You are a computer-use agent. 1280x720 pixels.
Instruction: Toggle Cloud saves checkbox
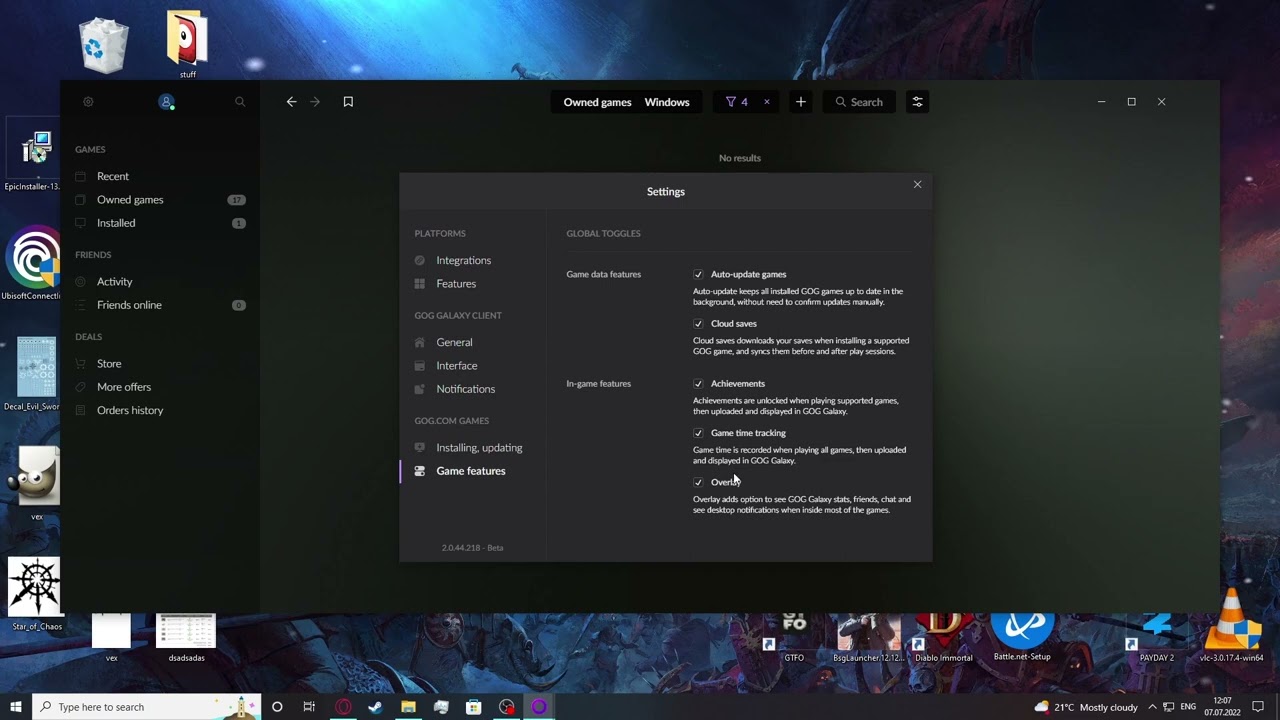(x=698, y=324)
